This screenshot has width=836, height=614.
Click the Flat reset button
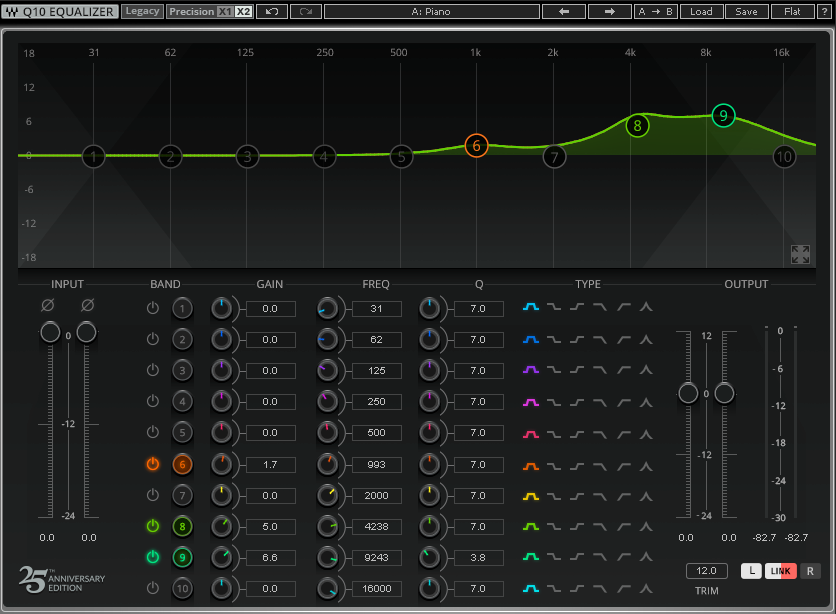pyautogui.click(x=792, y=11)
